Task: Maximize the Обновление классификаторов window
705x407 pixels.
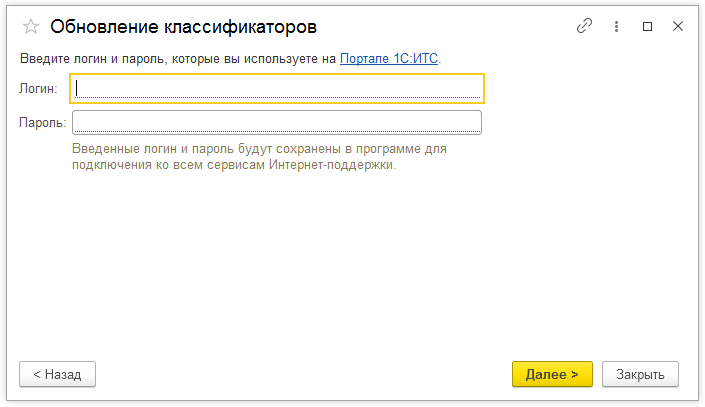Action: (x=647, y=27)
